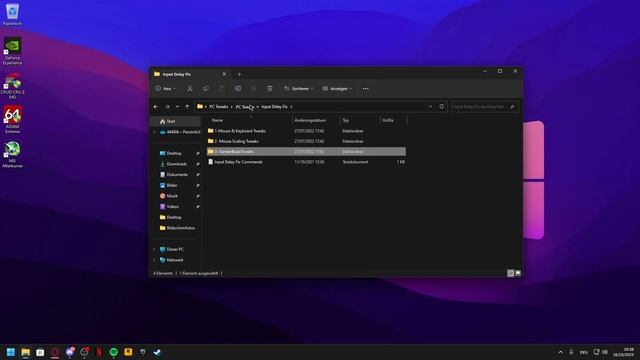640x360 pixels.
Task: Open Netzwerk in navigation pane
Action: 176,260
